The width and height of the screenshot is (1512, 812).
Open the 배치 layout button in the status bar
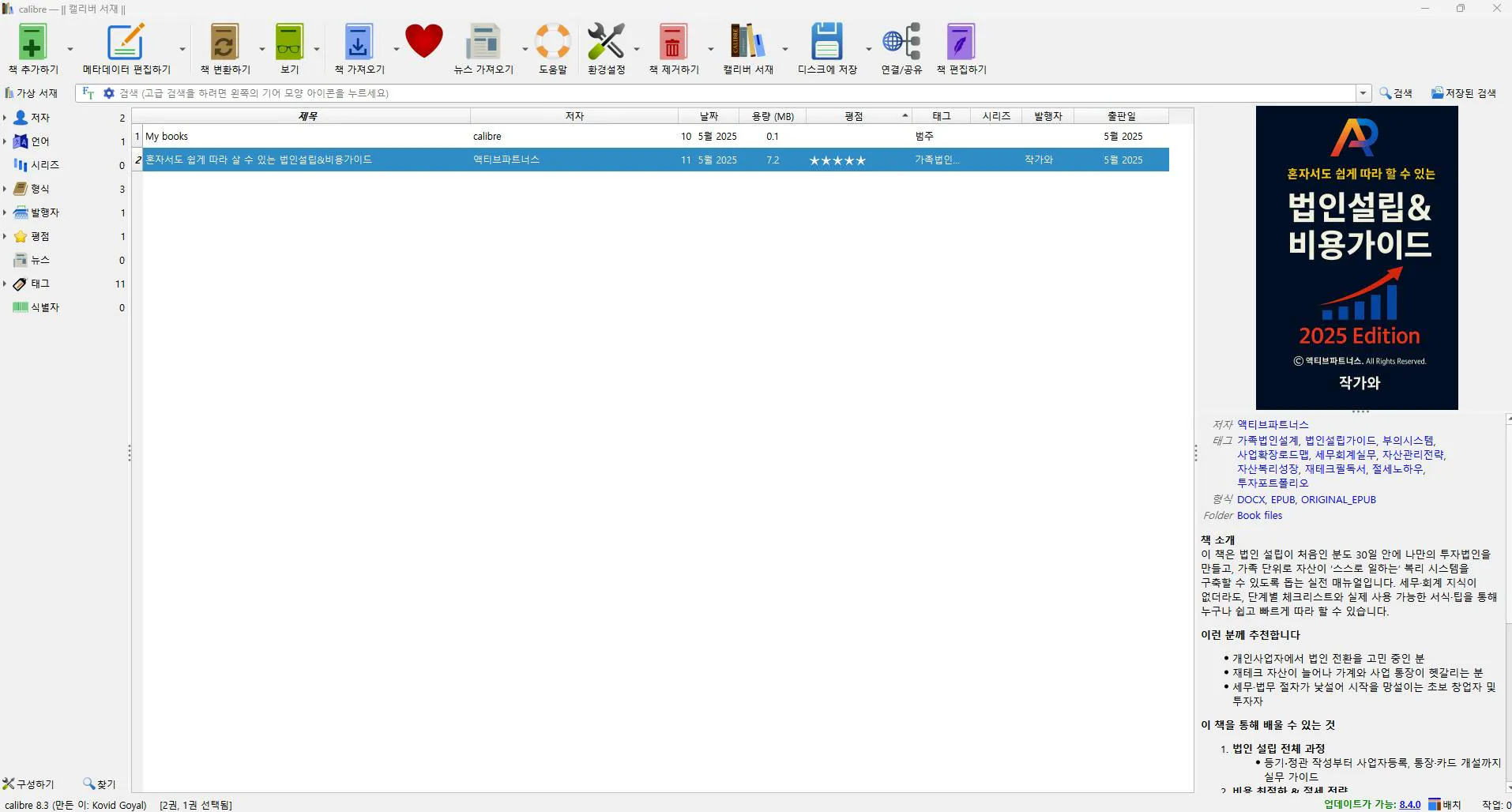pyautogui.click(x=1445, y=805)
